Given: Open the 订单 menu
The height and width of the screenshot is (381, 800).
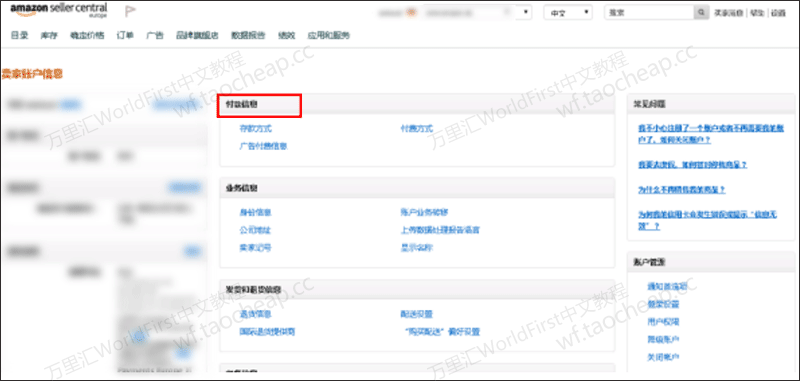Looking at the screenshot, I should [x=125, y=35].
